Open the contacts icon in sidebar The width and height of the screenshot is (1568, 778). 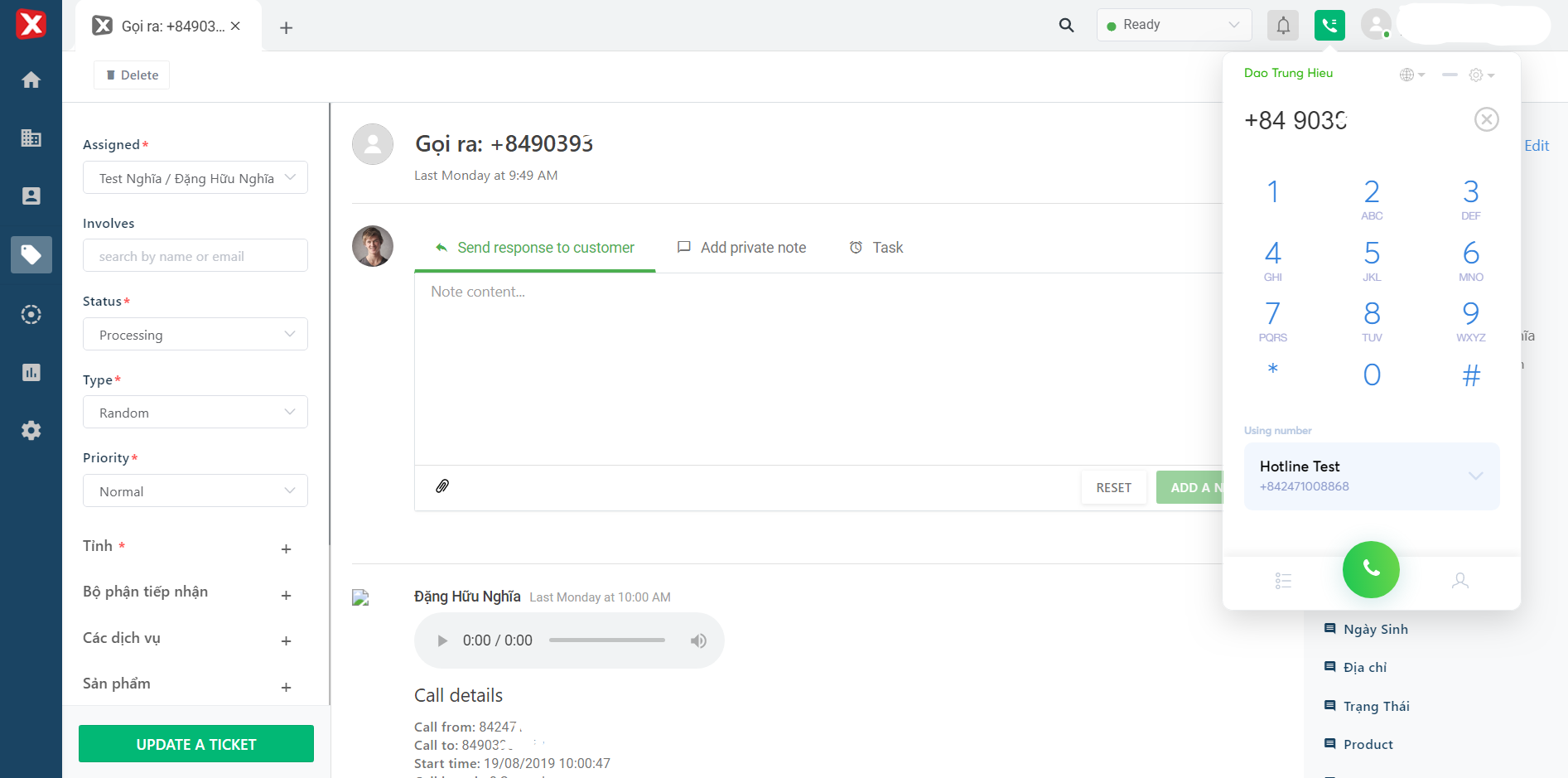(x=31, y=196)
